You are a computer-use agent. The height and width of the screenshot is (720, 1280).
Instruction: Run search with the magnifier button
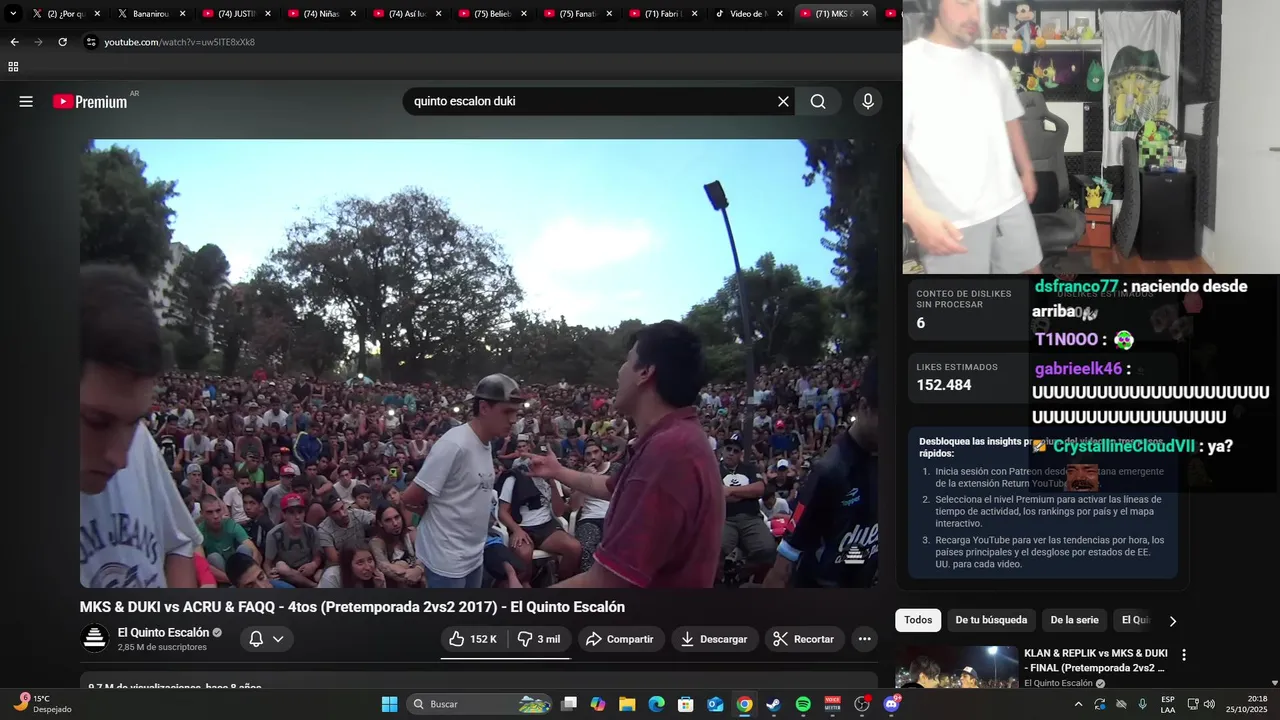(x=818, y=101)
